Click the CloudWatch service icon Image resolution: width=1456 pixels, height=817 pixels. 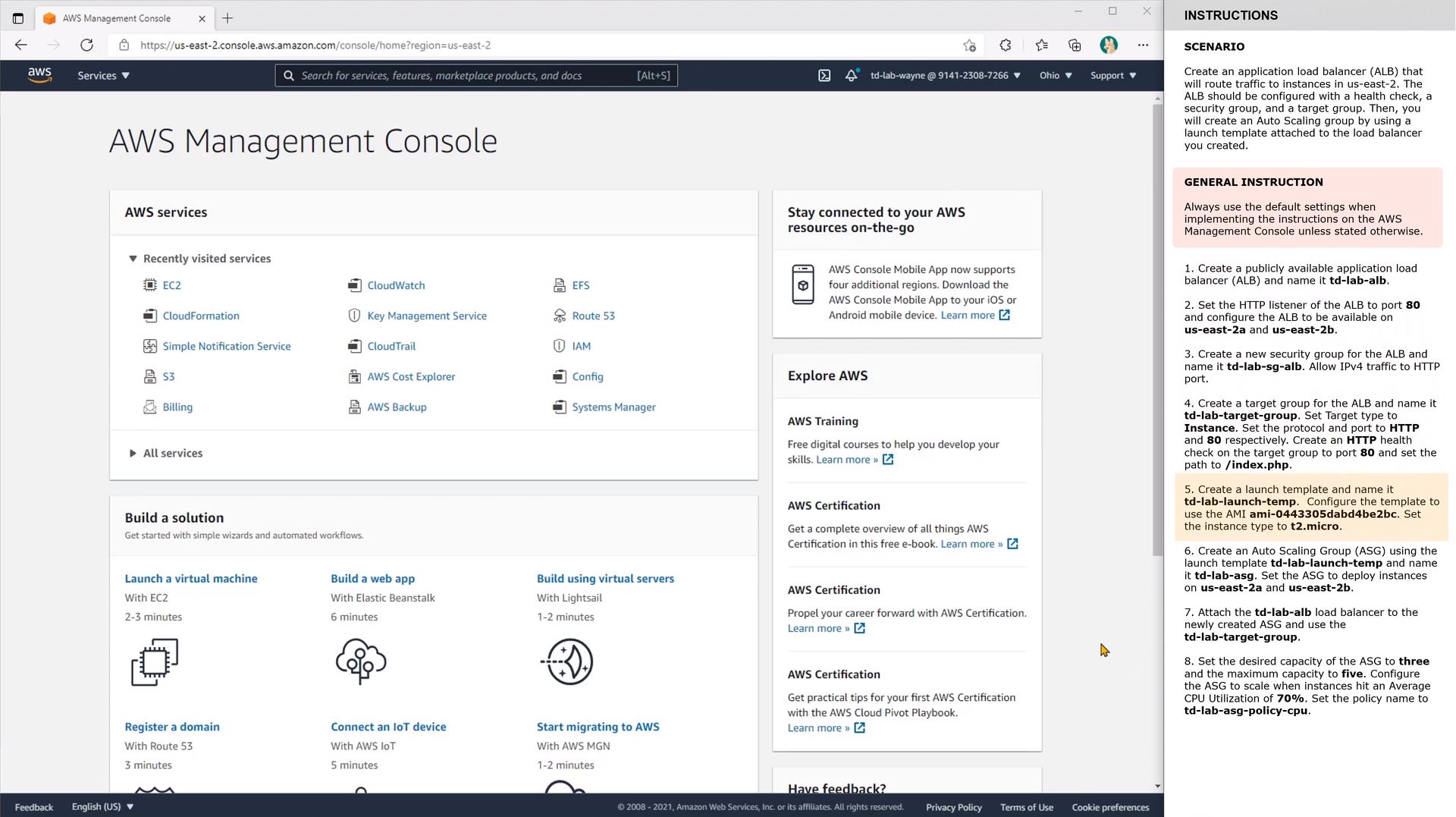(354, 285)
